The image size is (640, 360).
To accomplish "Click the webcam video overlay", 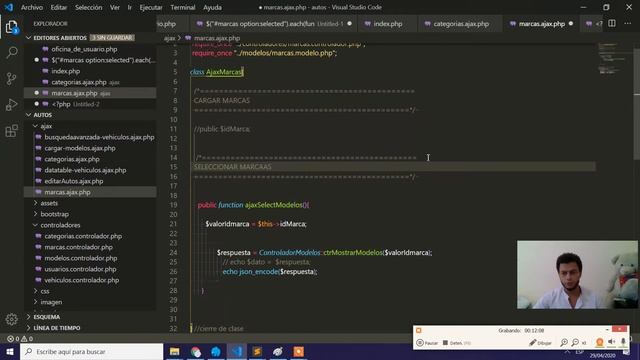I will point(577,275).
